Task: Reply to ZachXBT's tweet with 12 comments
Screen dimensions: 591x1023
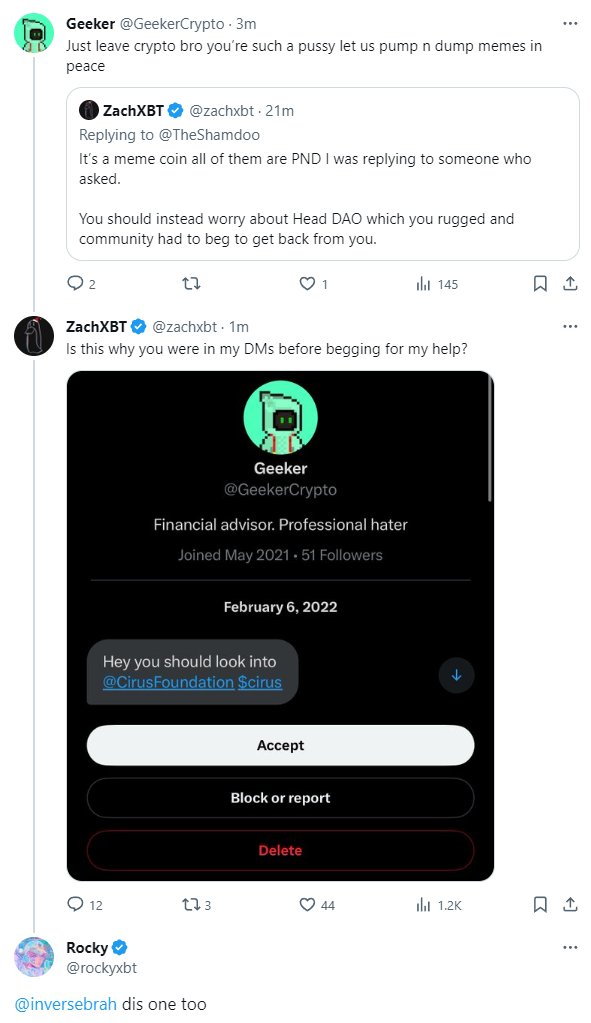Action: [76, 904]
